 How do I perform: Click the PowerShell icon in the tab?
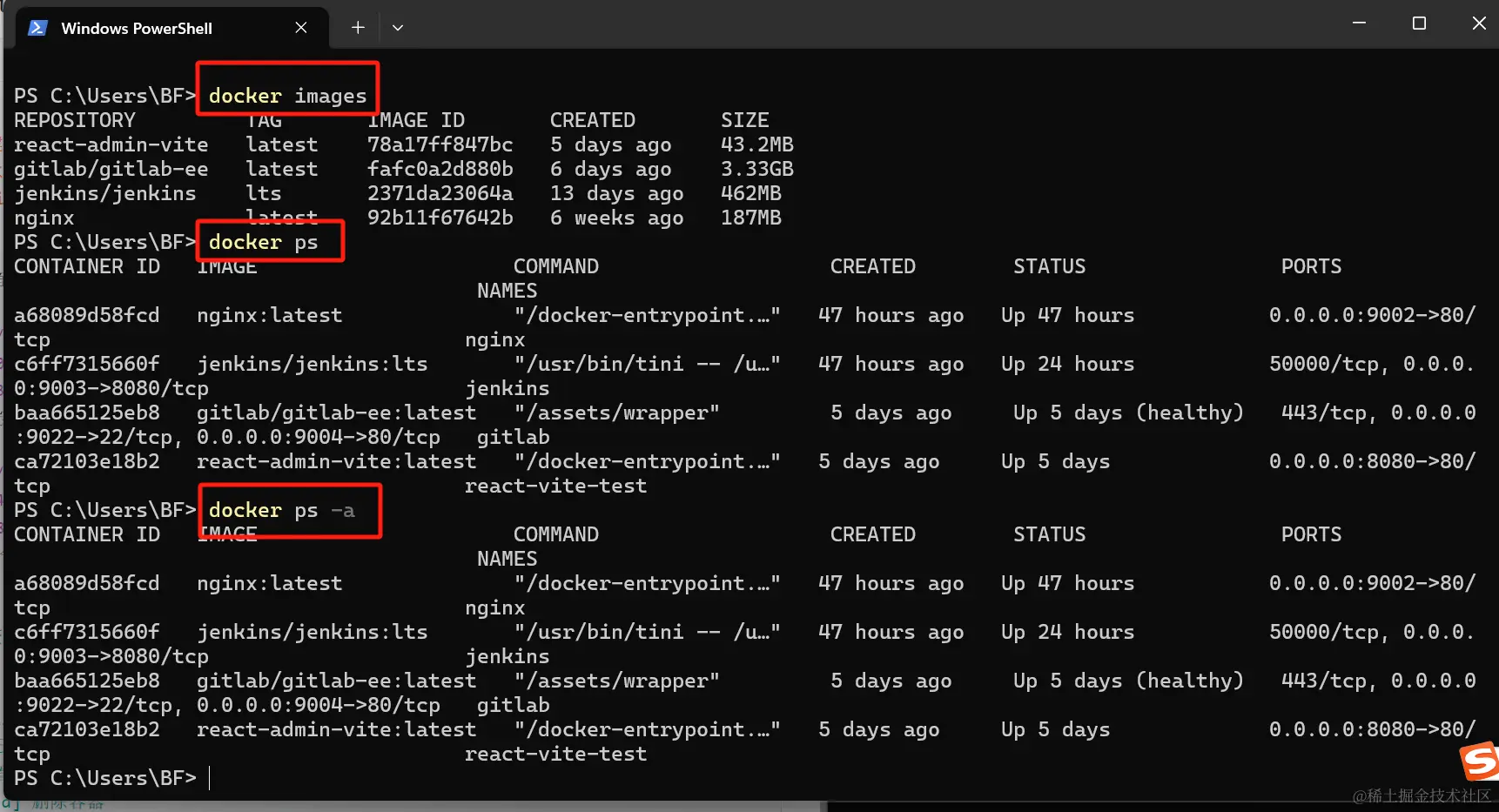[37, 28]
